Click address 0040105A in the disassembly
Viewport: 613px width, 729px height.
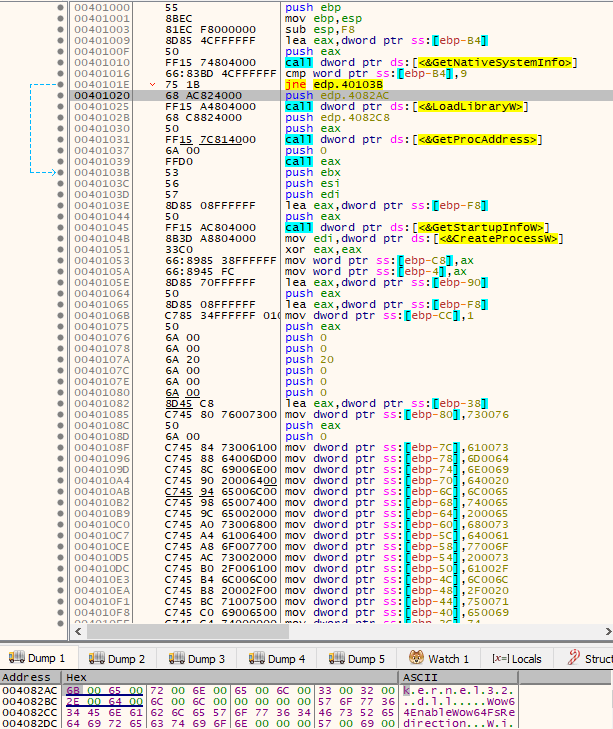102,272
